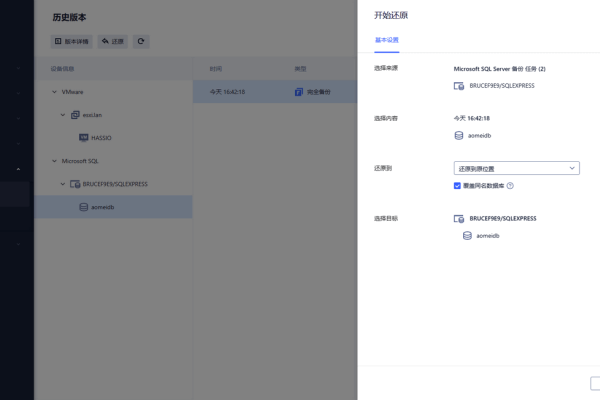Select the aomeidb item in device tree

[102, 207]
